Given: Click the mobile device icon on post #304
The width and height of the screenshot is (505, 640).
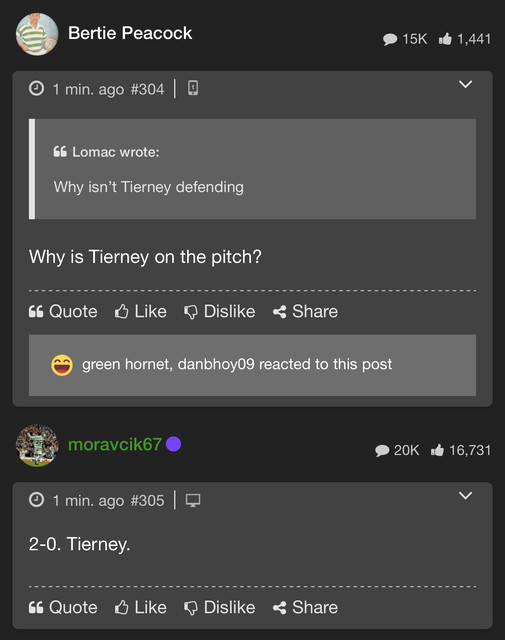Looking at the screenshot, I should click(193, 88).
